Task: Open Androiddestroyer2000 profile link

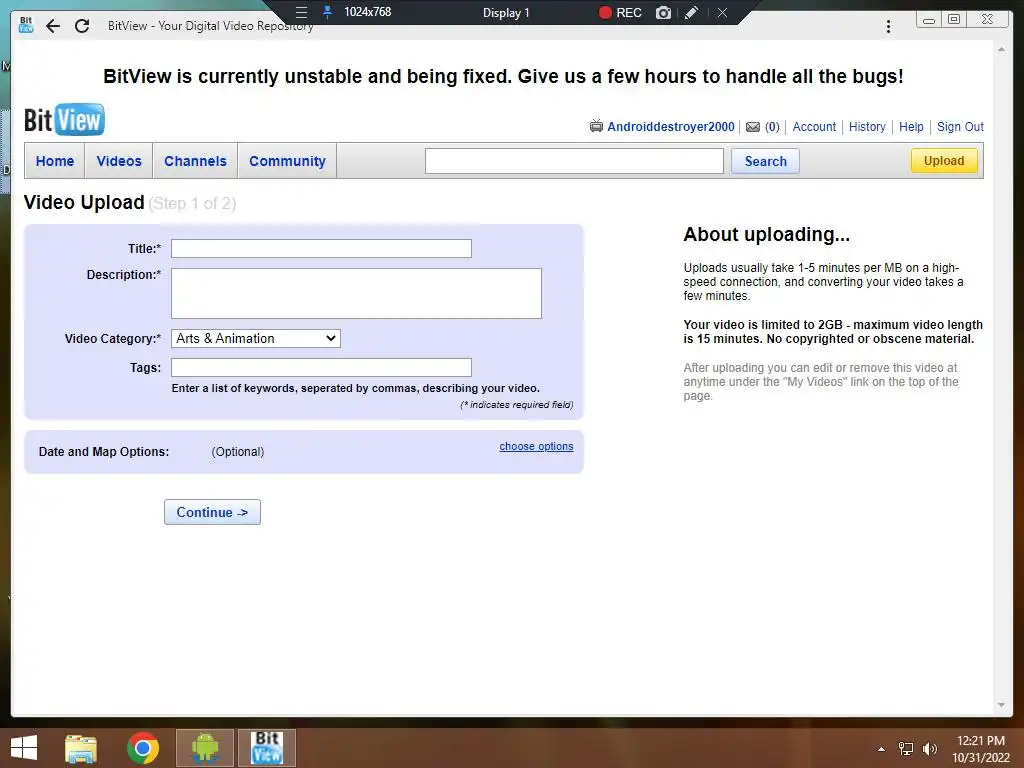Action: point(671,127)
